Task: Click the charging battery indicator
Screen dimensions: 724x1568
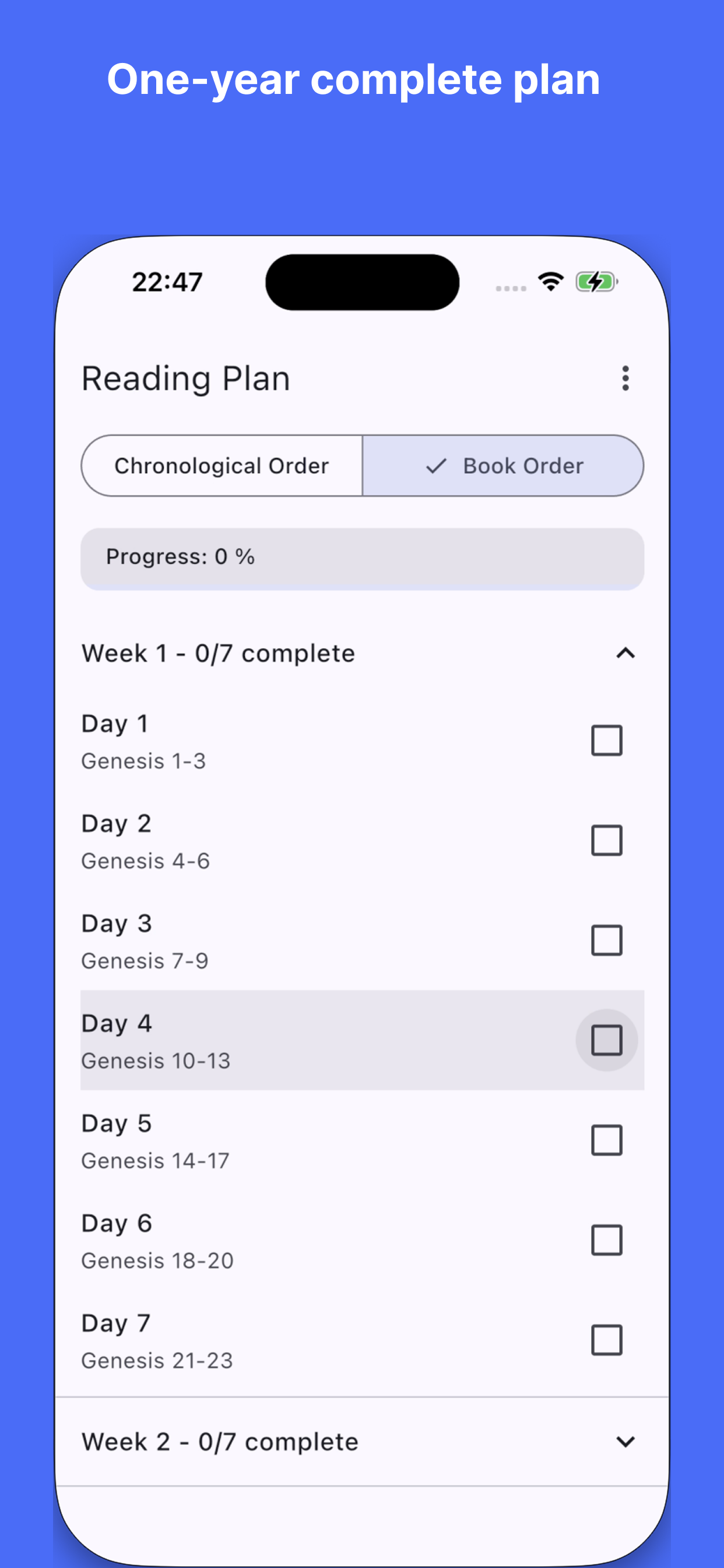Action: 596,281
